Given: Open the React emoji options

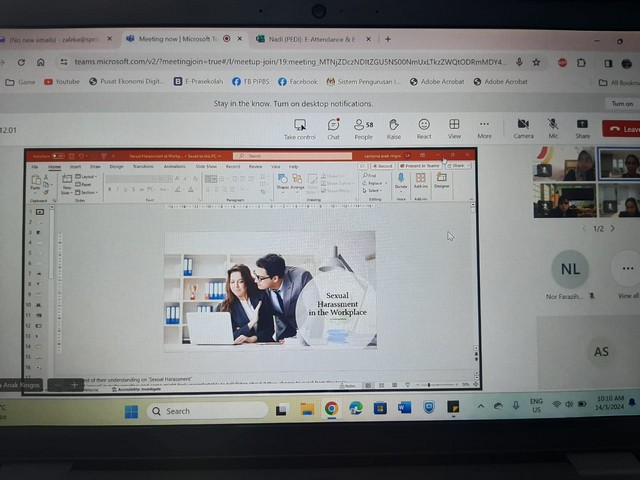Looking at the screenshot, I should coord(424,127).
